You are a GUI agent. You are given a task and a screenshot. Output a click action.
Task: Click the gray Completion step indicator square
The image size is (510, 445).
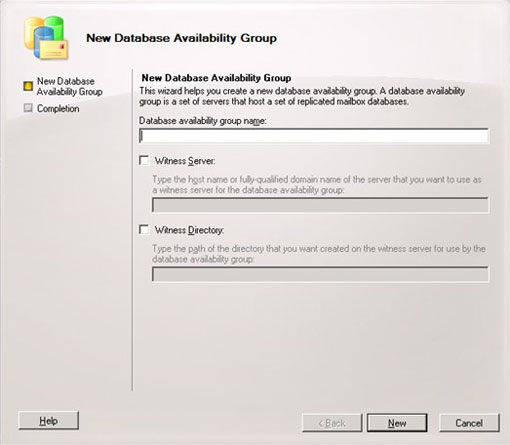28,108
